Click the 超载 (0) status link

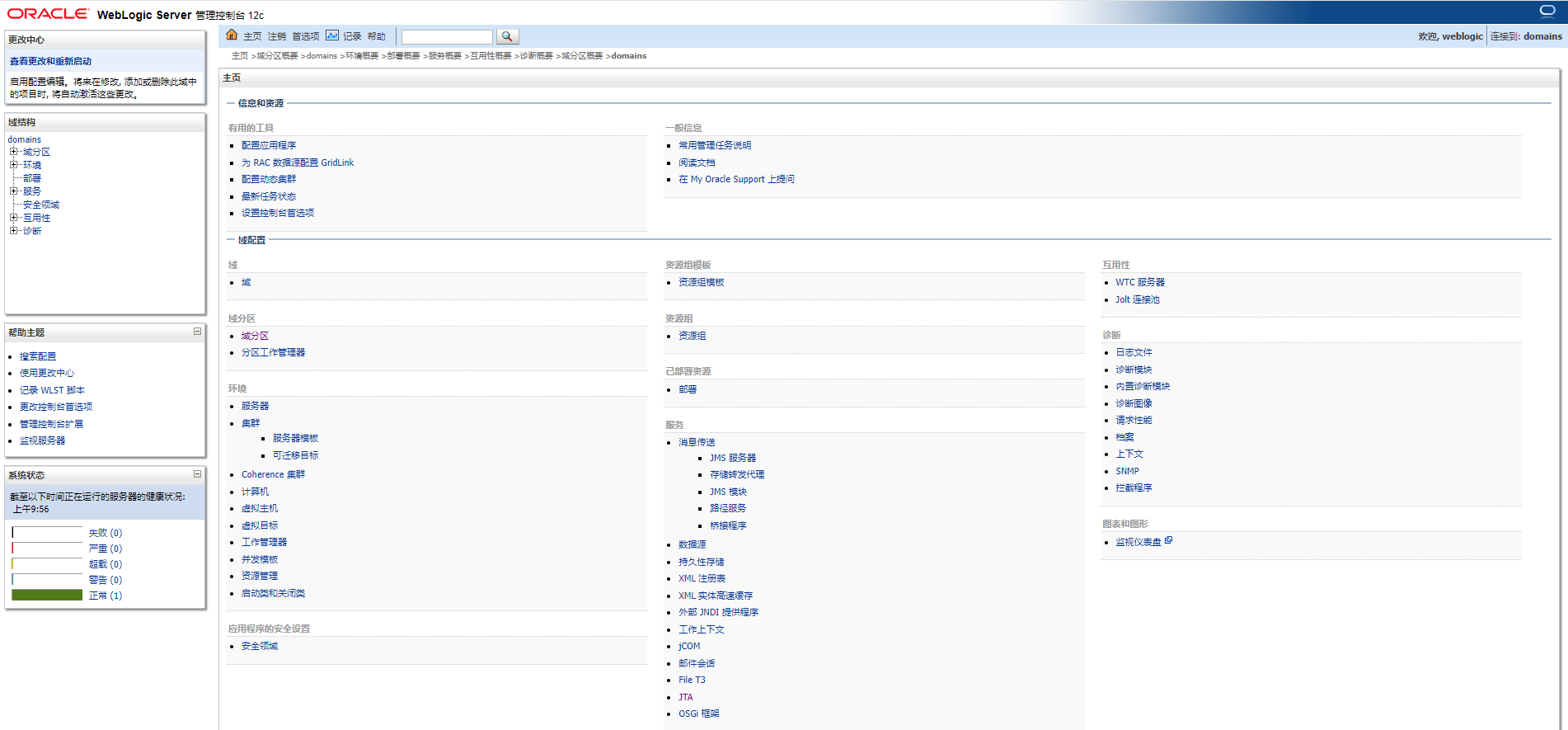(106, 564)
